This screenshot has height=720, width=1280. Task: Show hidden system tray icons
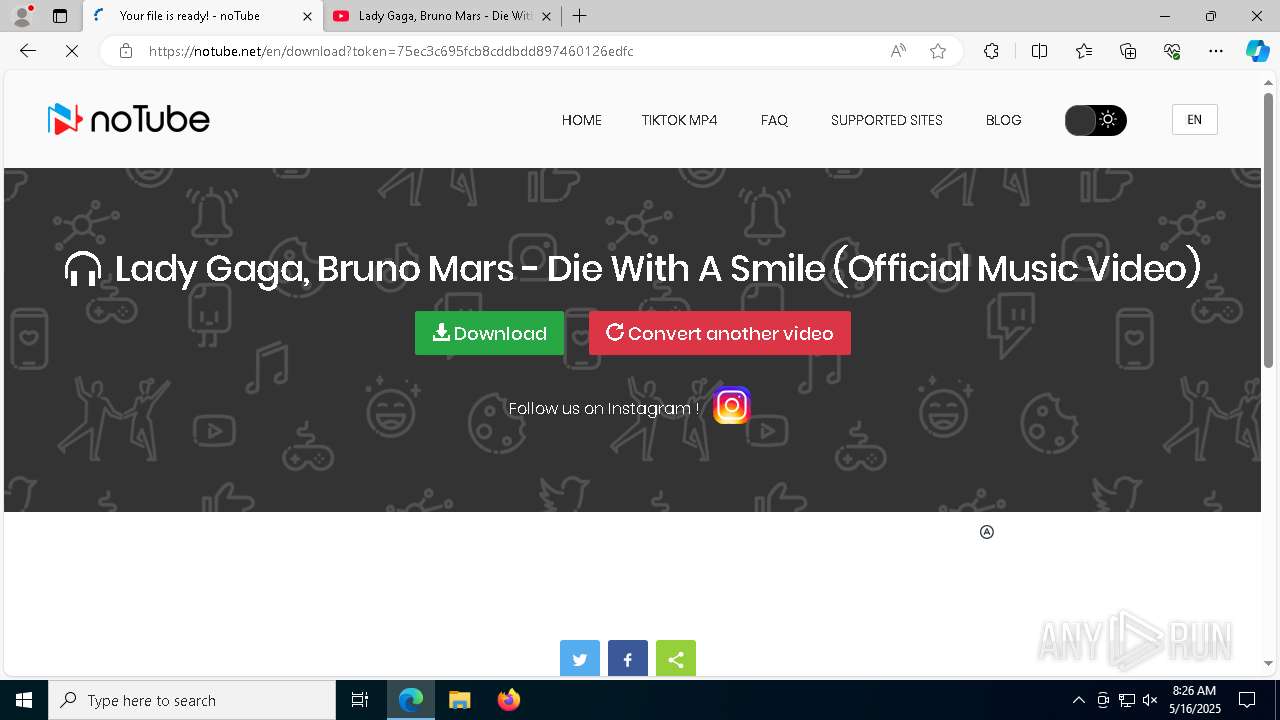click(x=1078, y=700)
